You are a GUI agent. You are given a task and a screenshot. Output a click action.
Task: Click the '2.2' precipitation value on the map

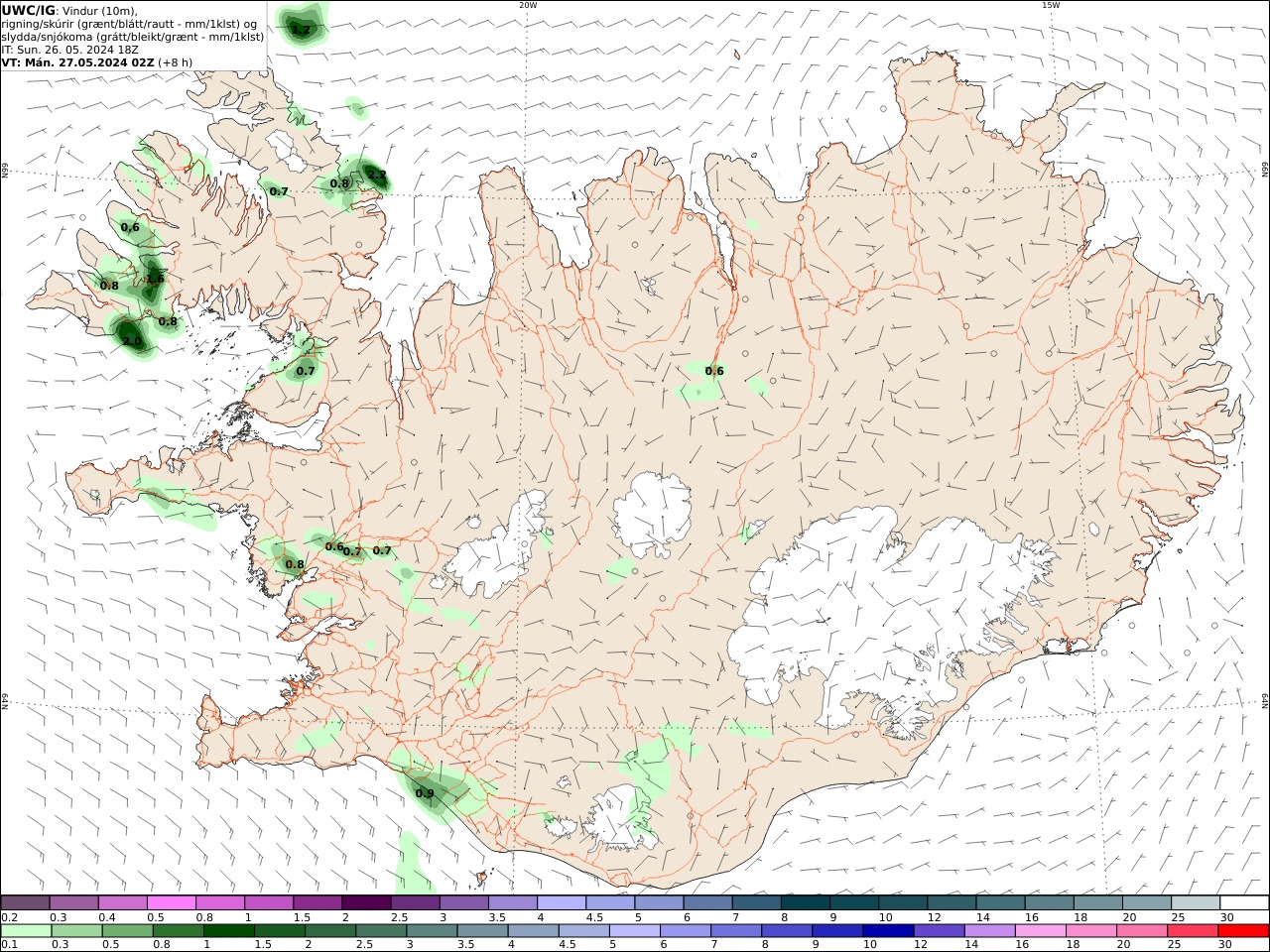tap(377, 175)
